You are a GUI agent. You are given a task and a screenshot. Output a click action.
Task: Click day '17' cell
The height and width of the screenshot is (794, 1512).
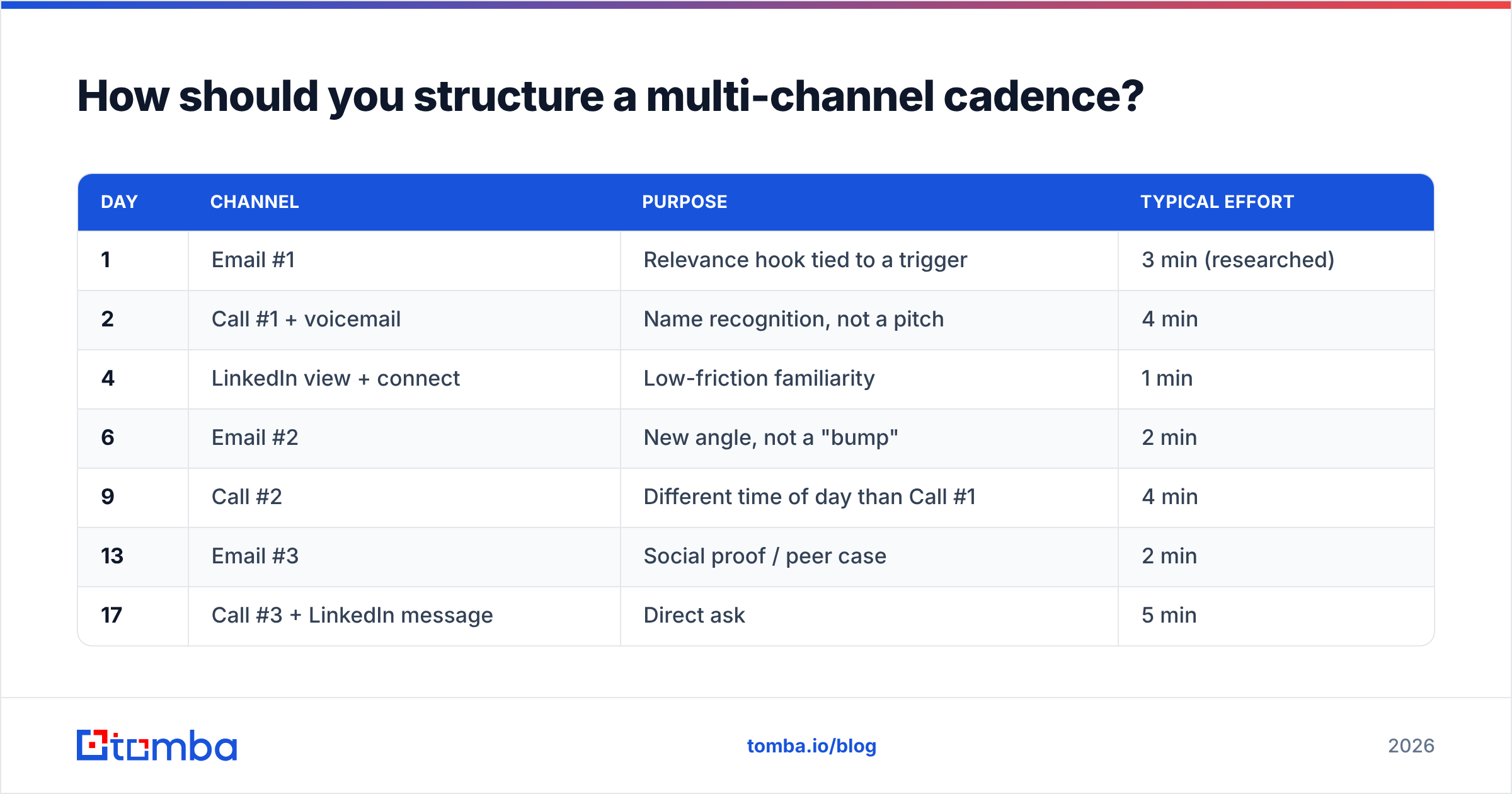click(133, 616)
